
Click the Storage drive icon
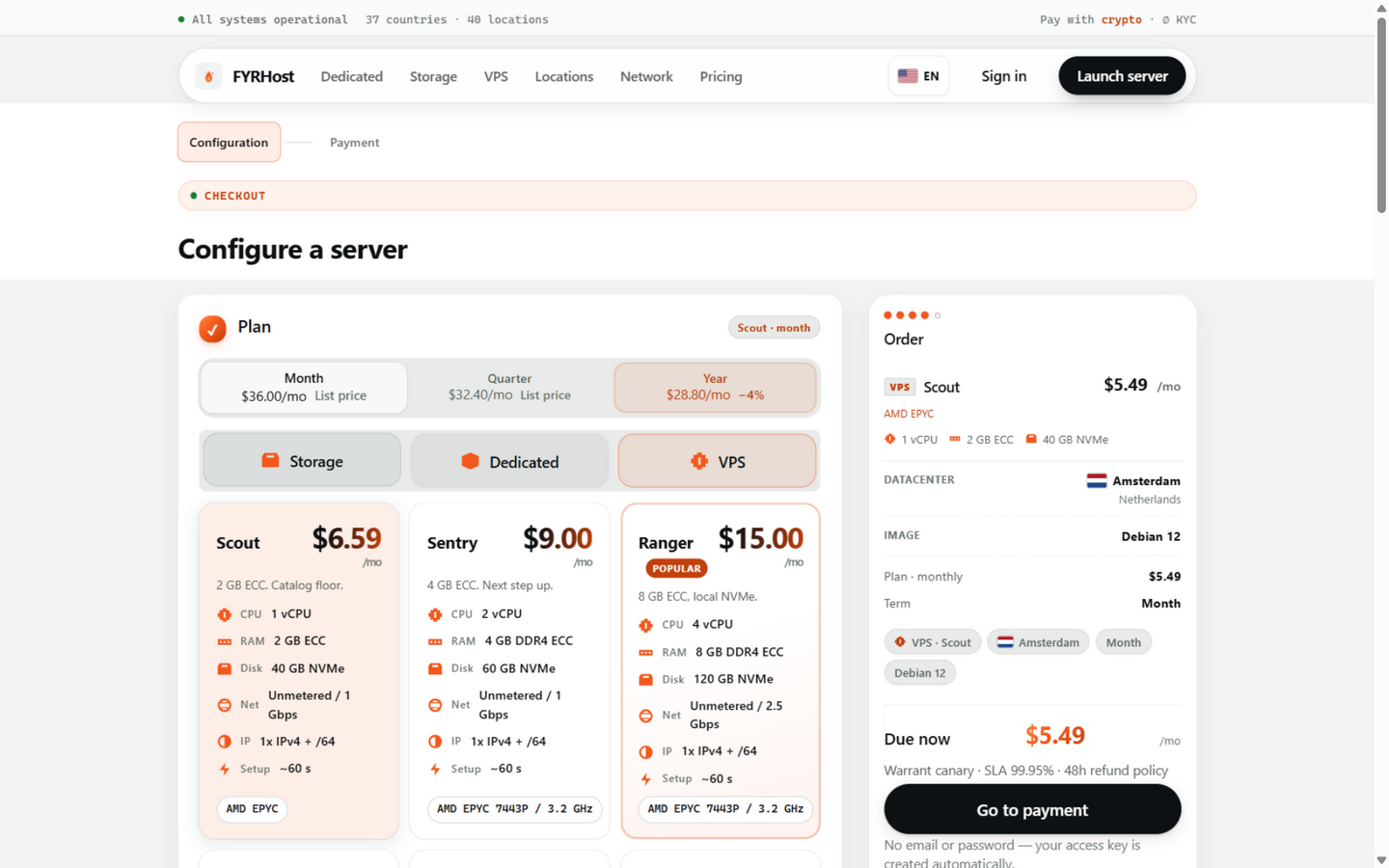point(270,461)
